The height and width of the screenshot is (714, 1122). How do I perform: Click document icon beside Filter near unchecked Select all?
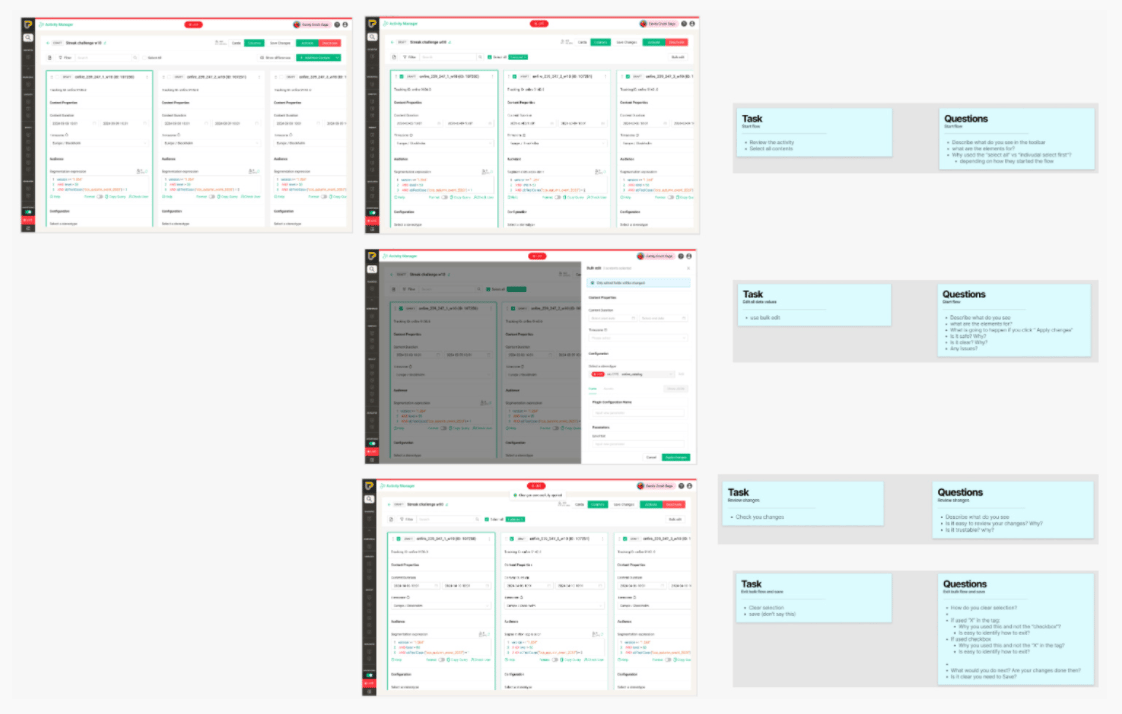[51, 58]
